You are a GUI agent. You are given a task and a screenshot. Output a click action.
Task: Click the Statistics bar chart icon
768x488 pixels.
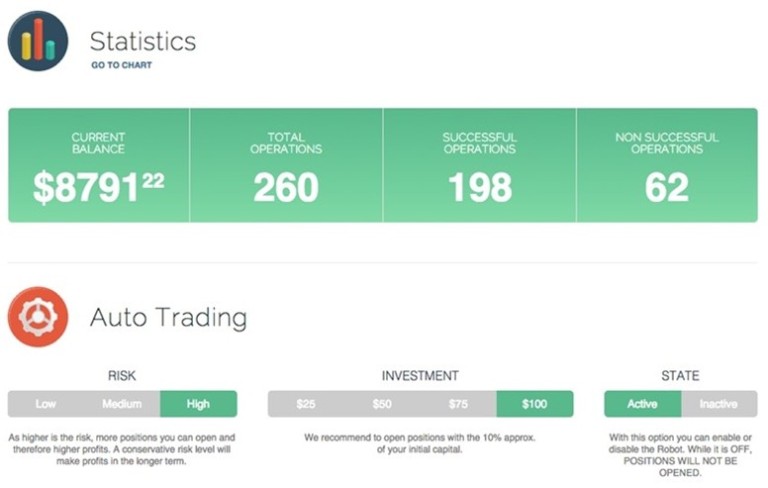point(38,41)
